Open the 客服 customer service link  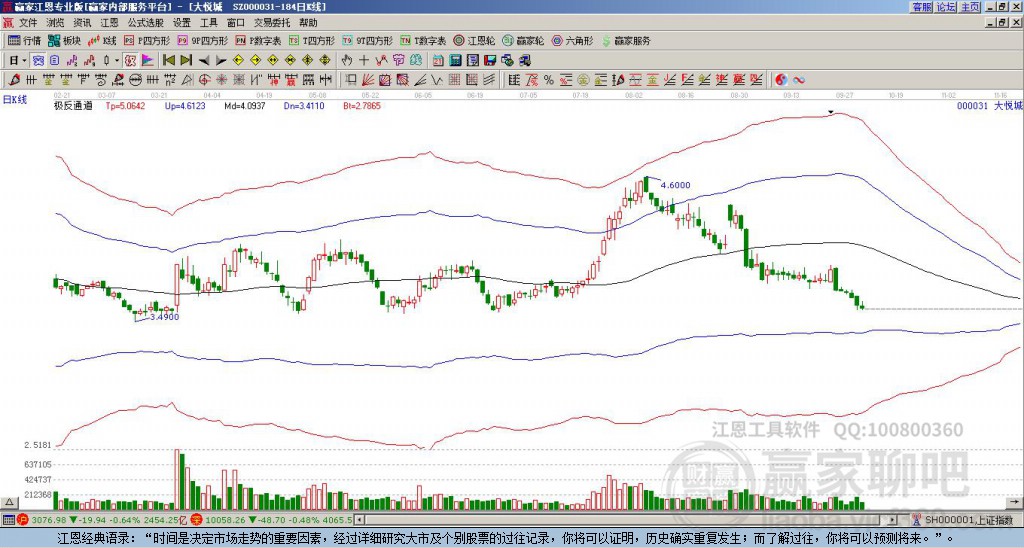pos(922,7)
